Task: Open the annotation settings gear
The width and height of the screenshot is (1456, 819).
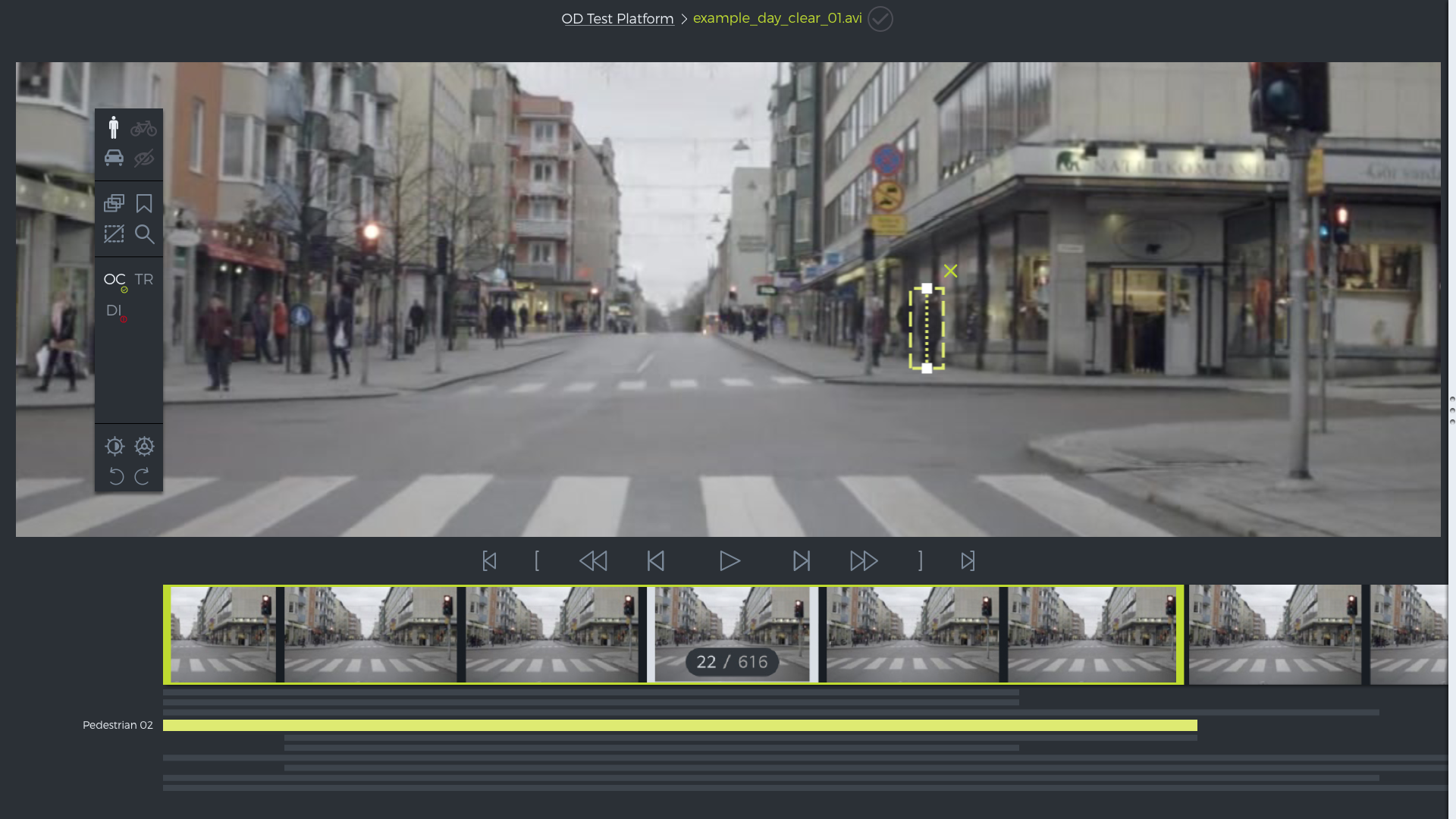Action: click(x=144, y=447)
